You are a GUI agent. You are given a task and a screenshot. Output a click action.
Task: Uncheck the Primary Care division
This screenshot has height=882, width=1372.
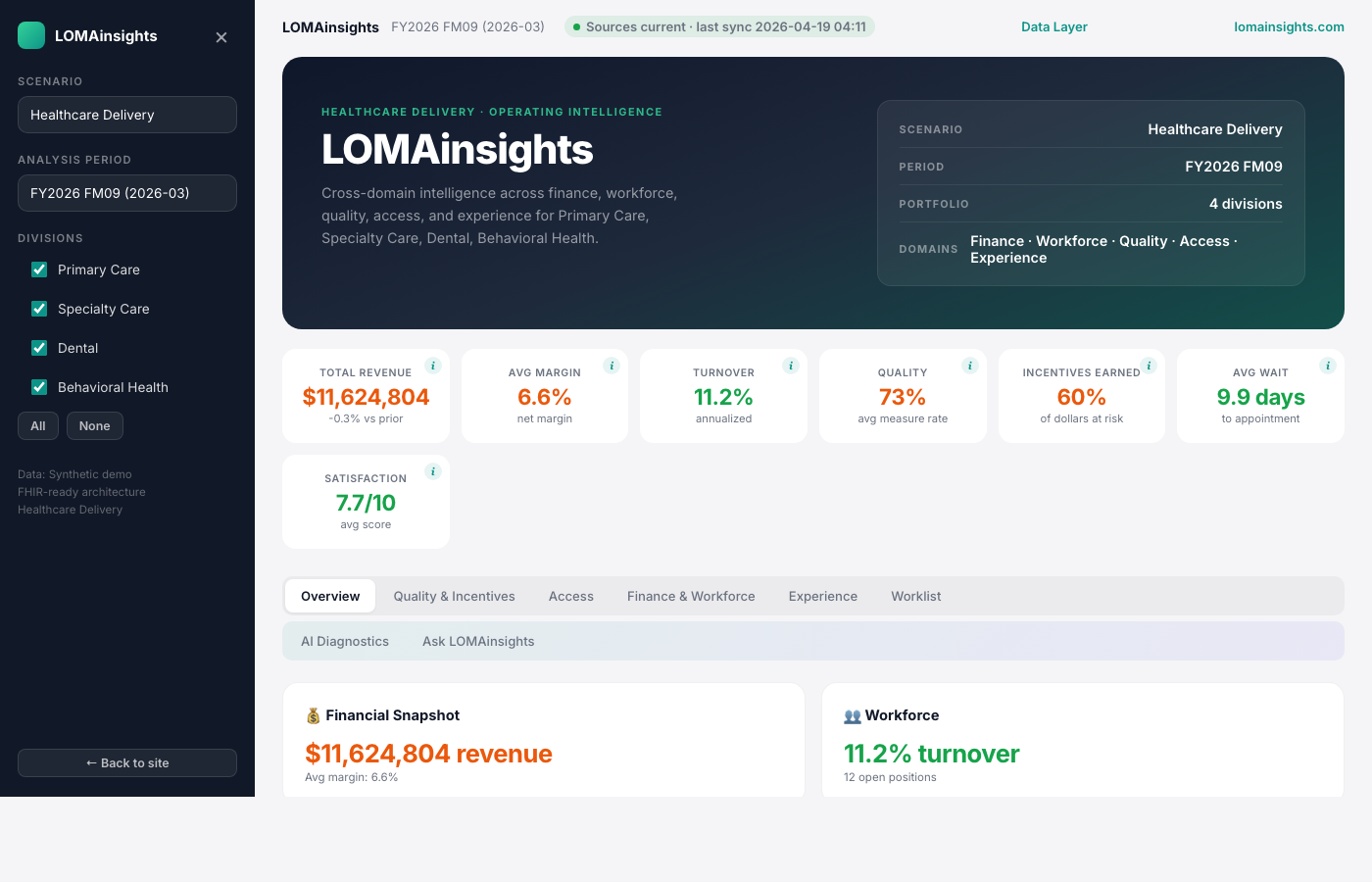pos(39,269)
